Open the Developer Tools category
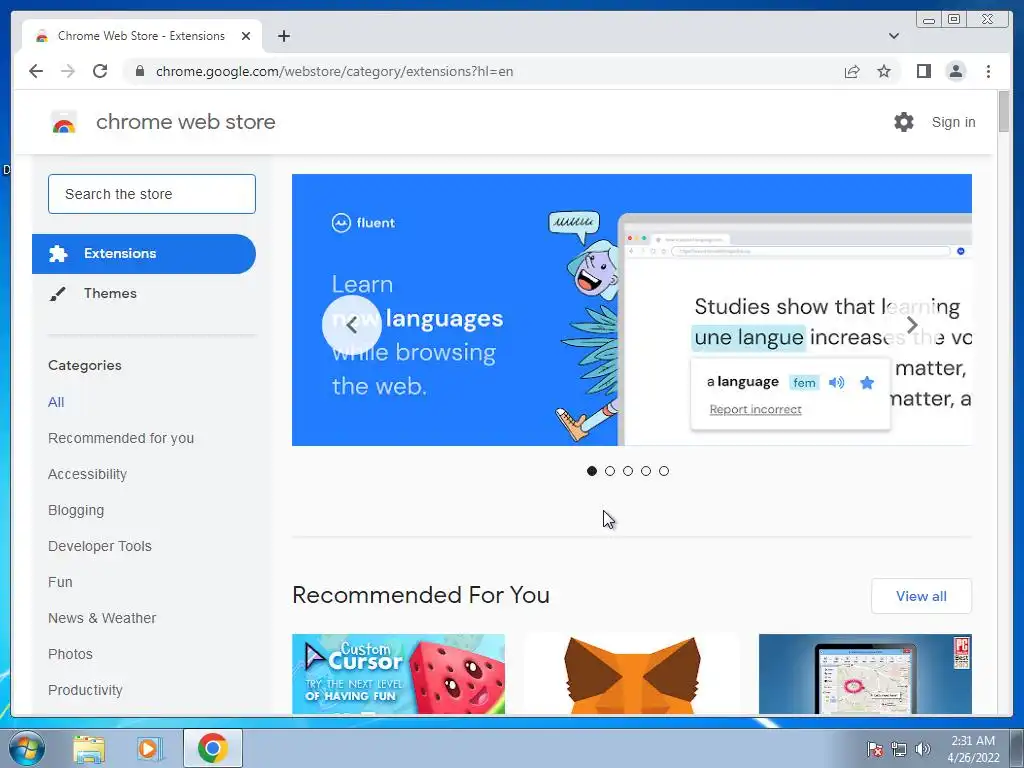The width and height of the screenshot is (1024, 768). click(100, 546)
